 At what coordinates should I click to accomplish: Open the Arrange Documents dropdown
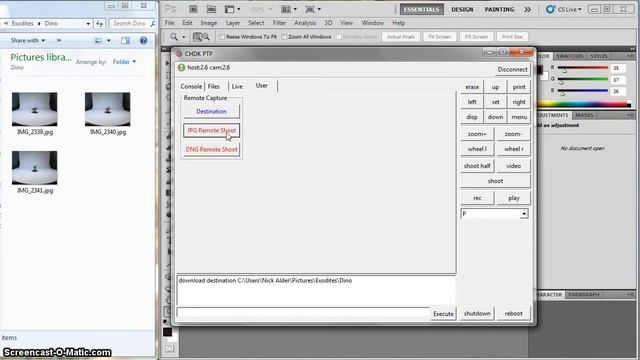289,9
